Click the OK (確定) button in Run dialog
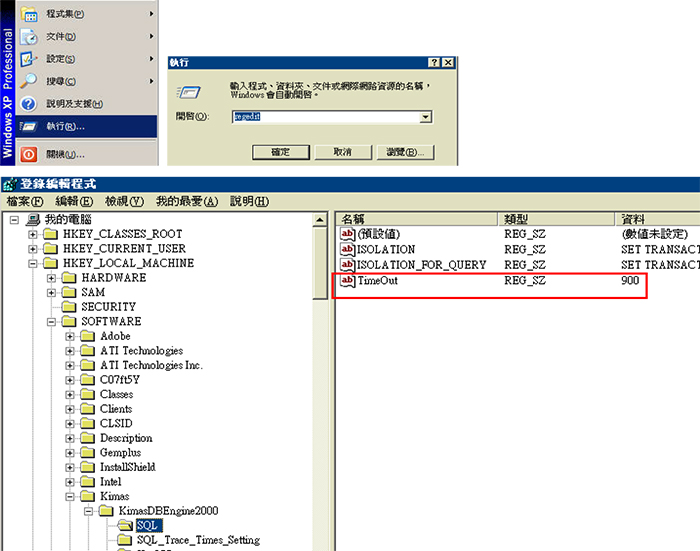This screenshot has height=551, width=700. 281,152
